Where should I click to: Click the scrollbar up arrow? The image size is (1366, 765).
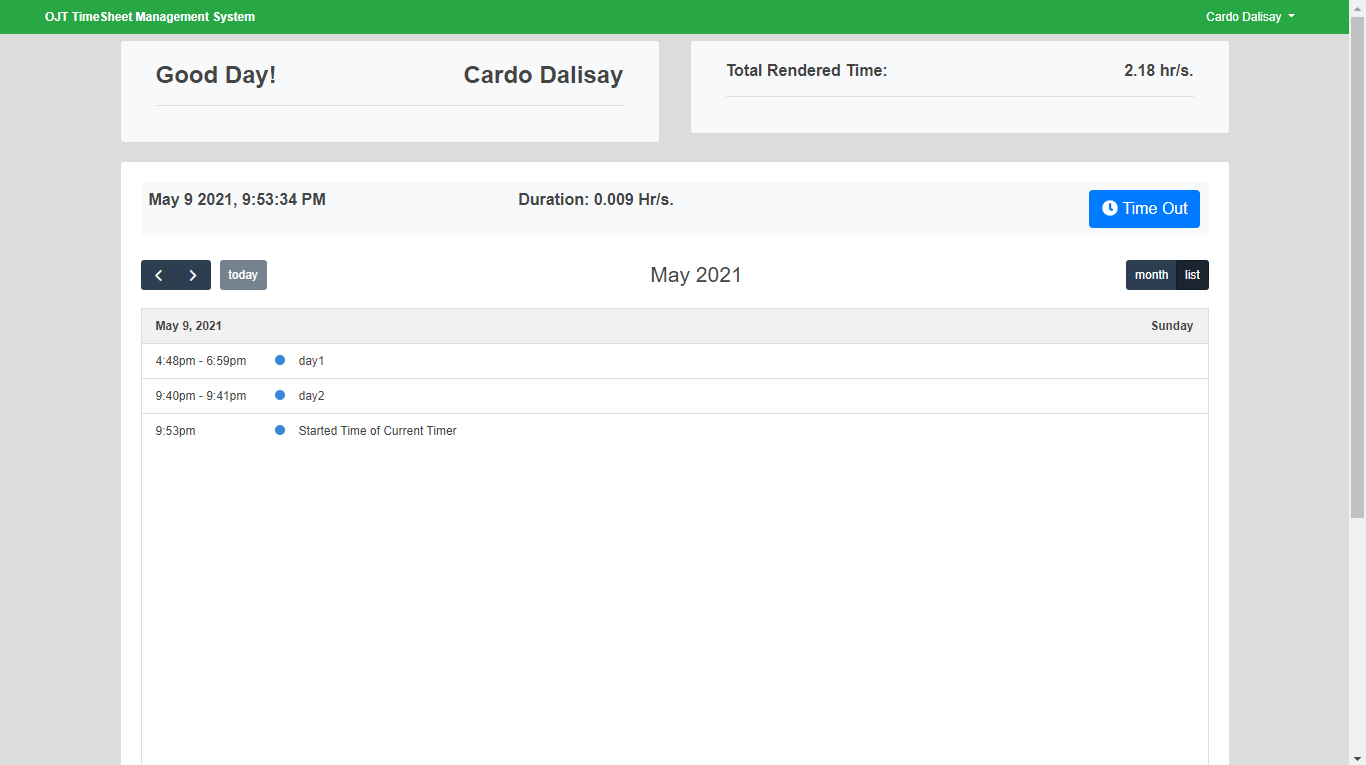pos(1358,8)
